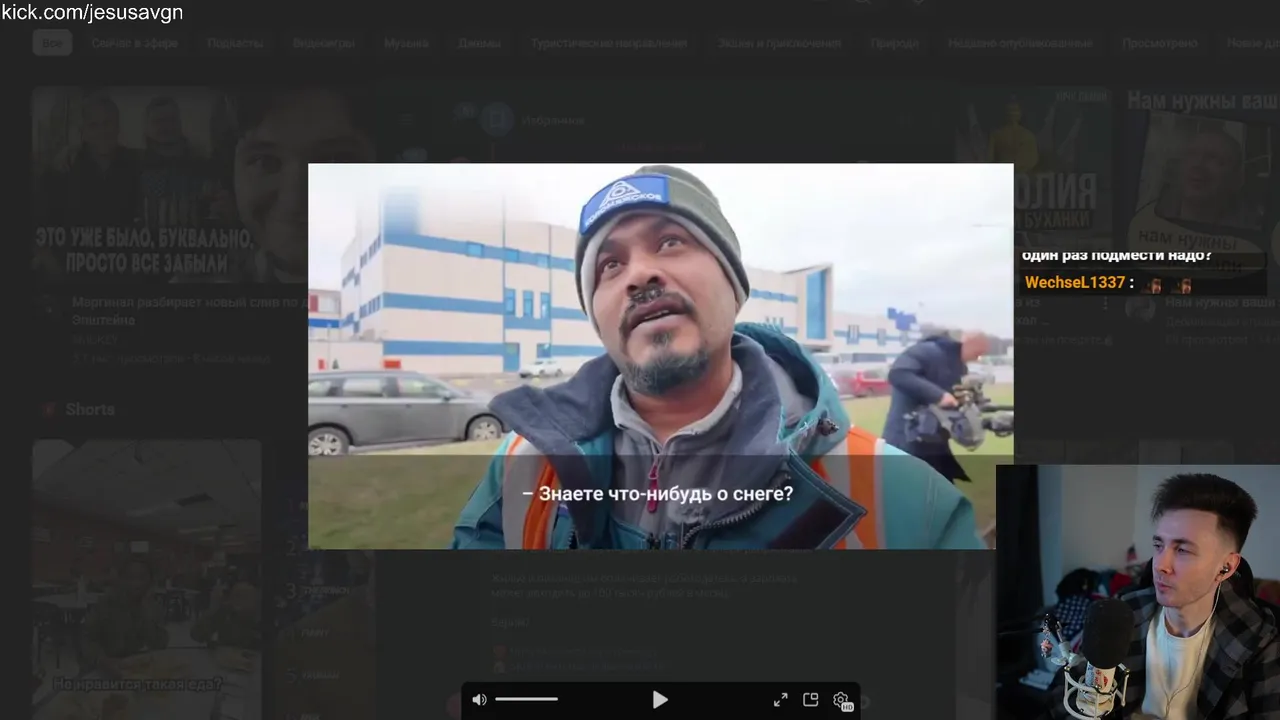Open HD quality settings gear
The width and height of the screenshot is (1280, 720).
click(842, 701)
